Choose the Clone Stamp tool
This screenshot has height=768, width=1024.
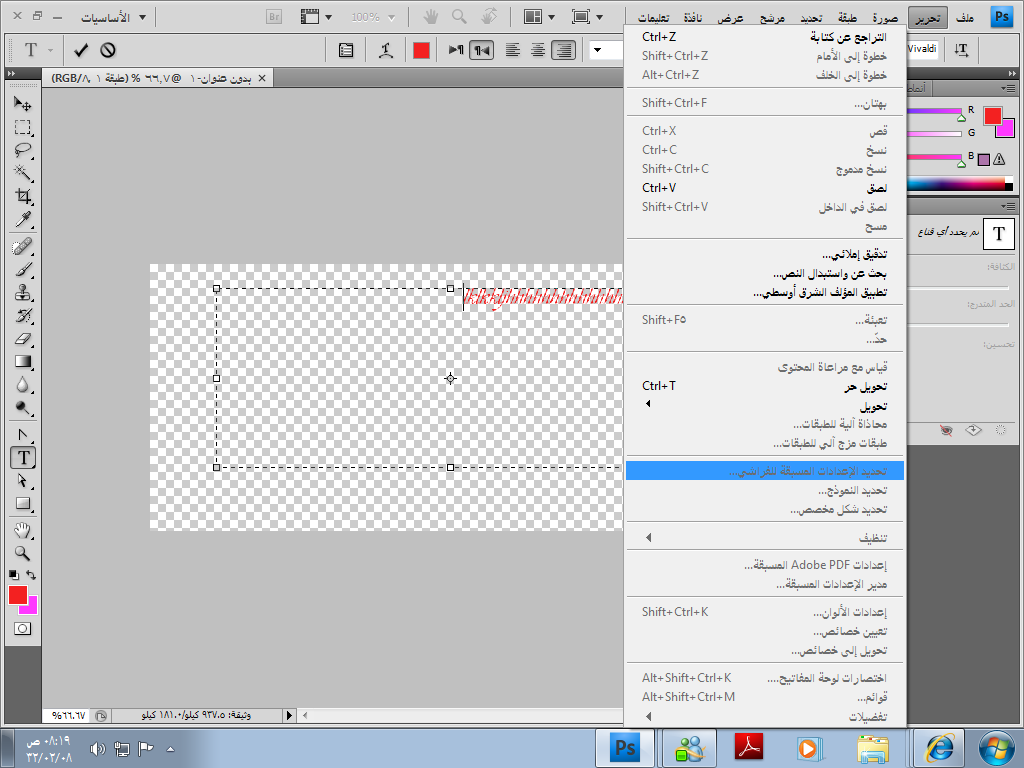(x=22, y=292)
